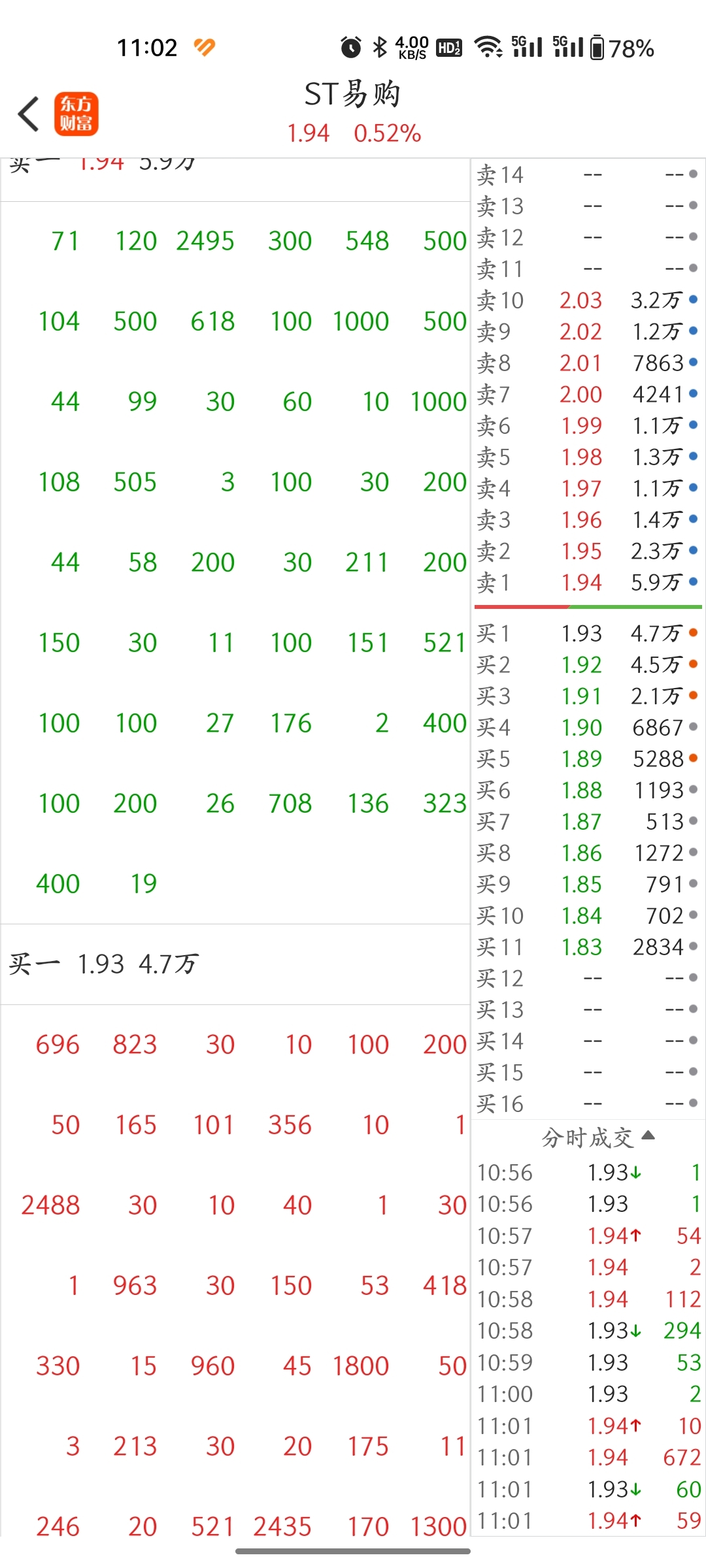Tap green sell order 618
Screen dimensions: 706x1568
tap(212, 321)
